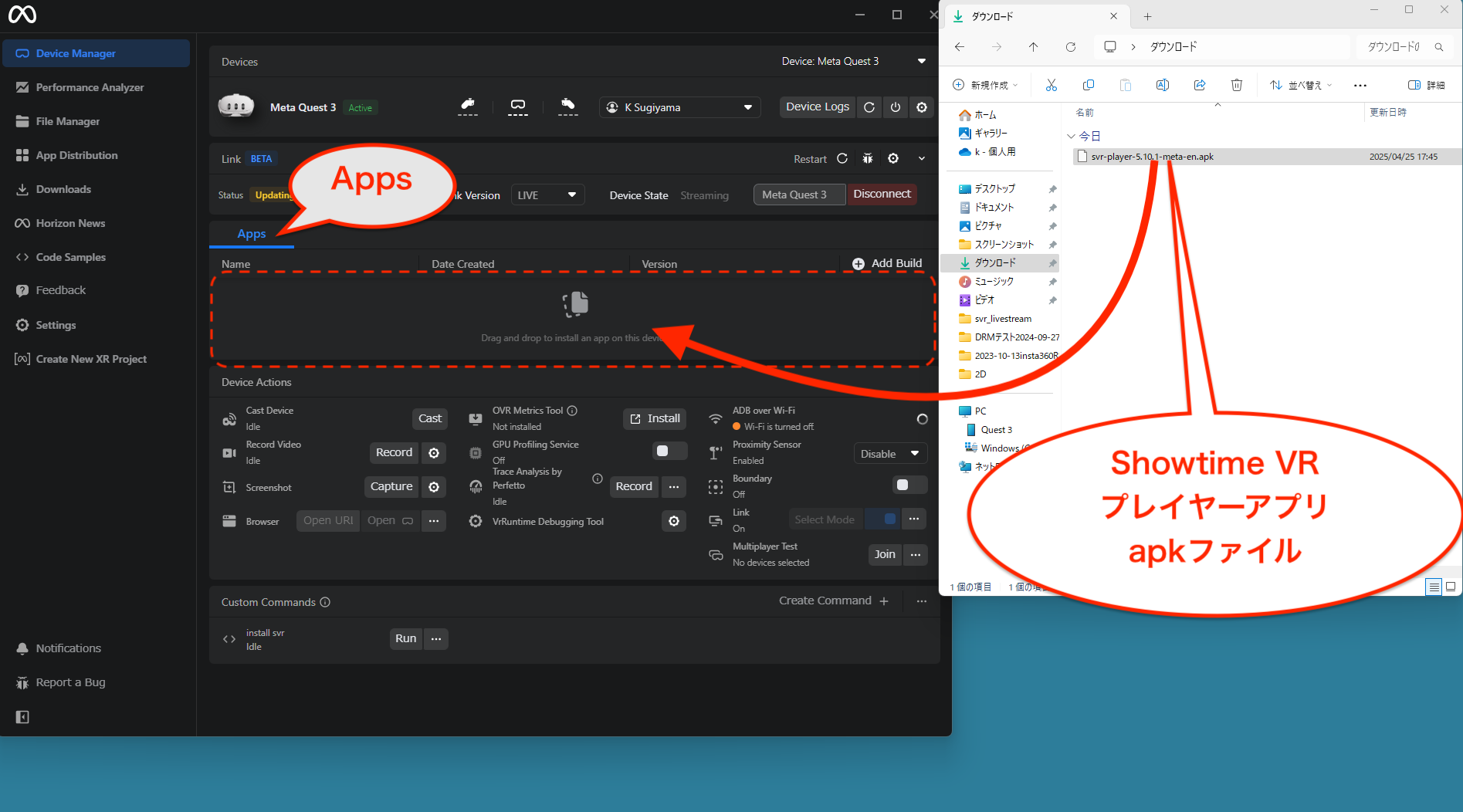The image size is (1463, 812).
Task: Install the OVR Metrics Tool
Action: (x=655, y=418)
